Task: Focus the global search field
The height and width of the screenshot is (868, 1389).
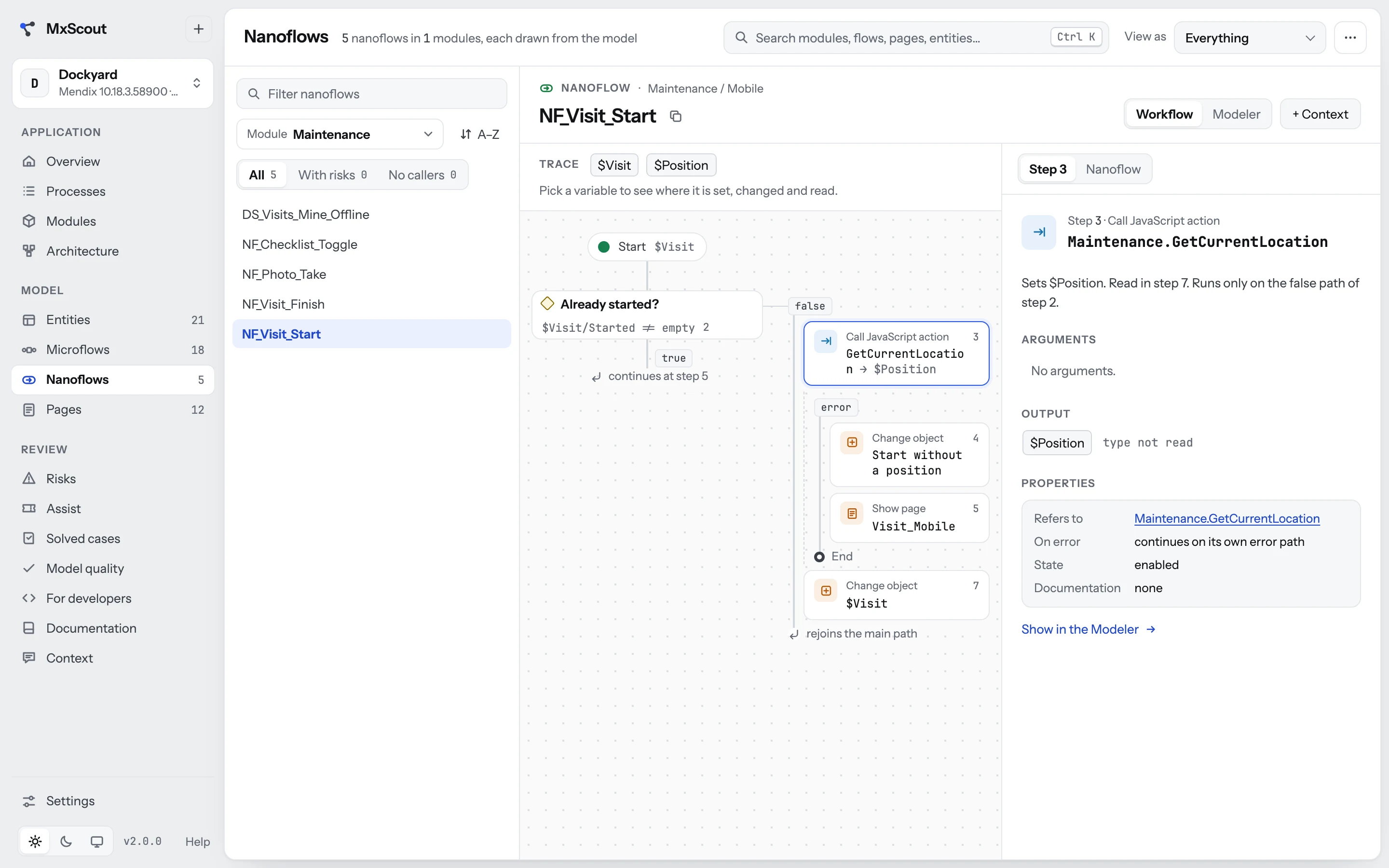Action: click(916, 38)
